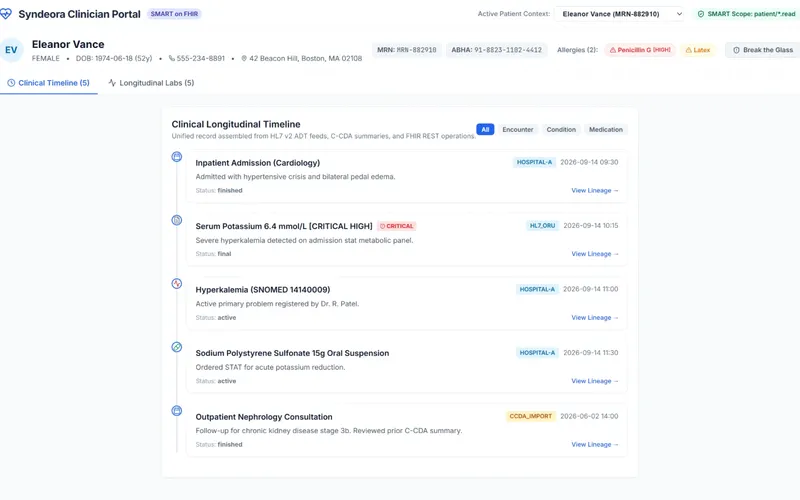
Task: Click the Syndeora heart logo icon
Action: (5, 14)
